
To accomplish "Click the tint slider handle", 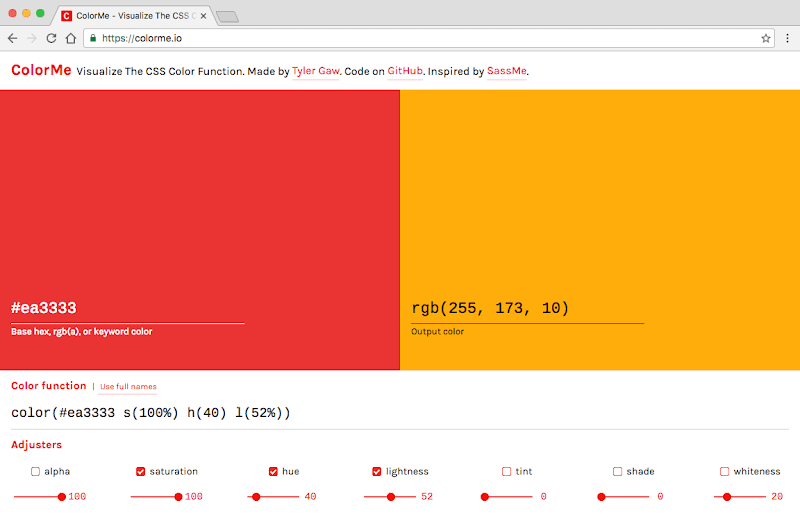I will click(485, 497).
